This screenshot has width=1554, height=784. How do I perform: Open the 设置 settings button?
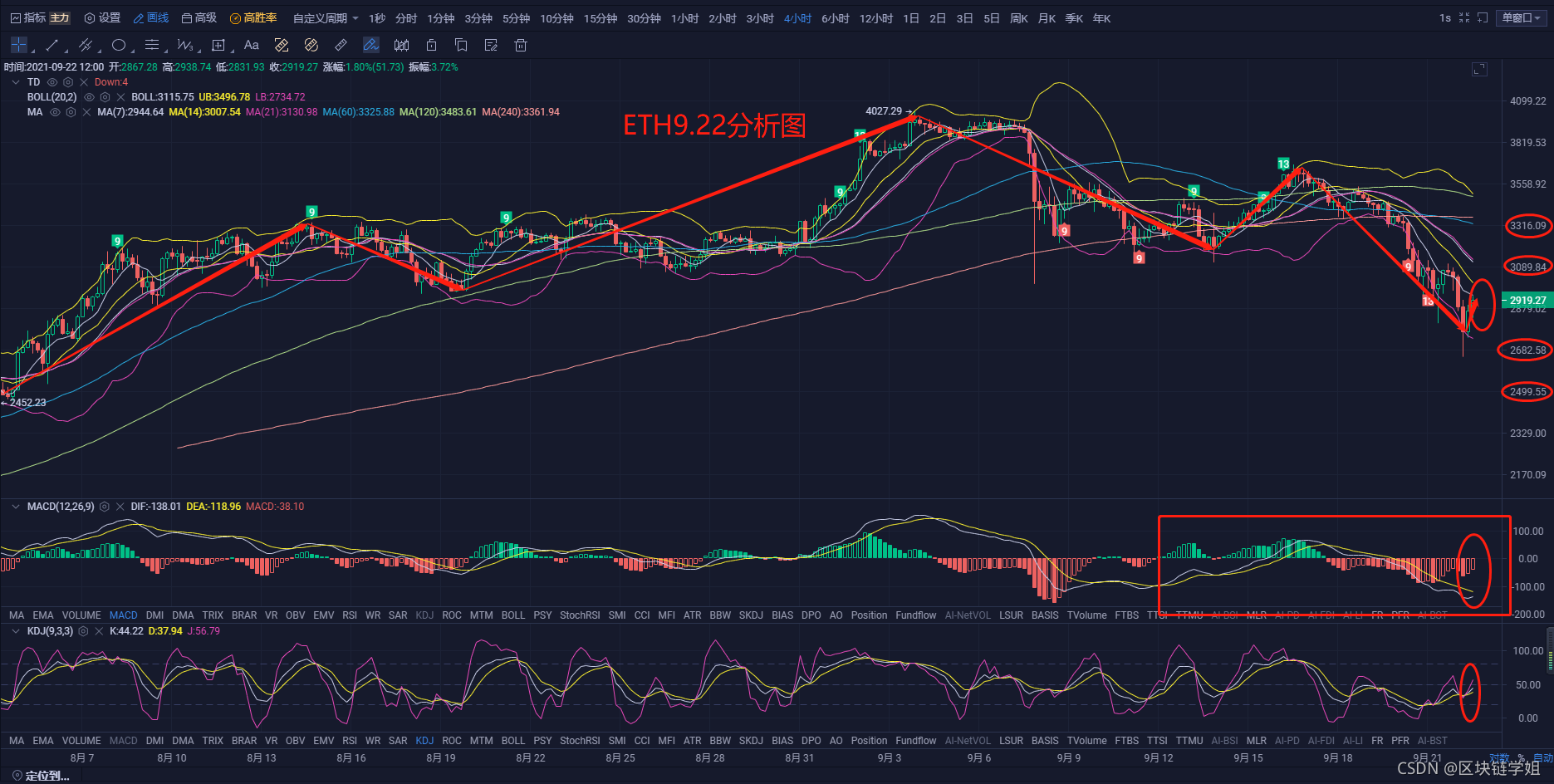tap(102, 17)
